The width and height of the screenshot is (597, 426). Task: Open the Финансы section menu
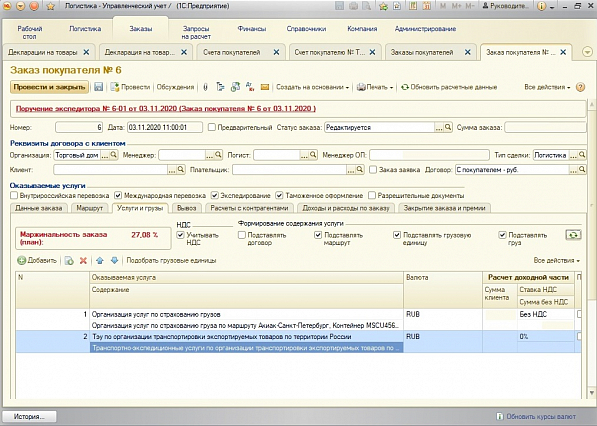(x=252, y=29)
